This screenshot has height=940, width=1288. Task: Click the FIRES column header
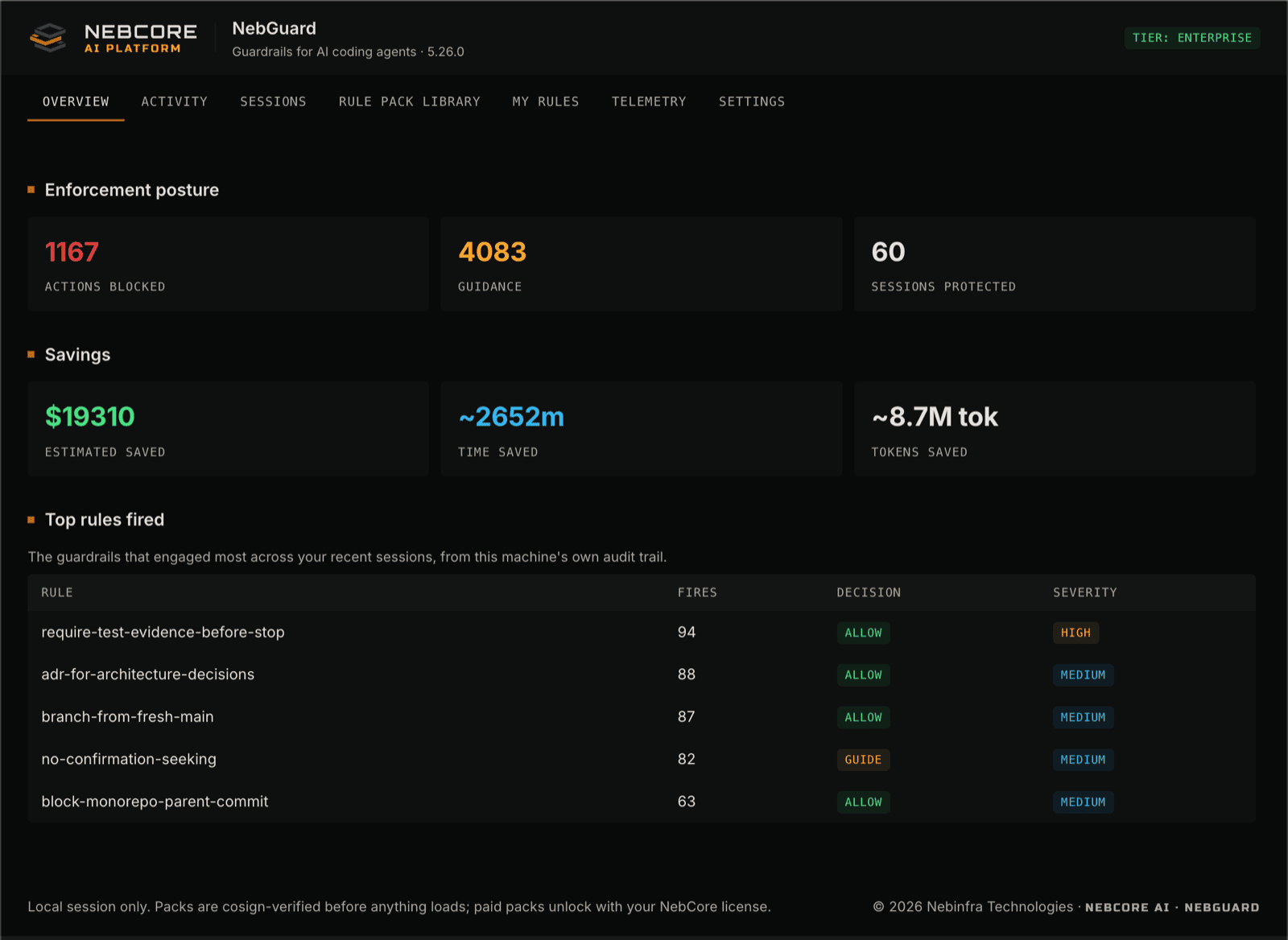[x=697, y=592]
